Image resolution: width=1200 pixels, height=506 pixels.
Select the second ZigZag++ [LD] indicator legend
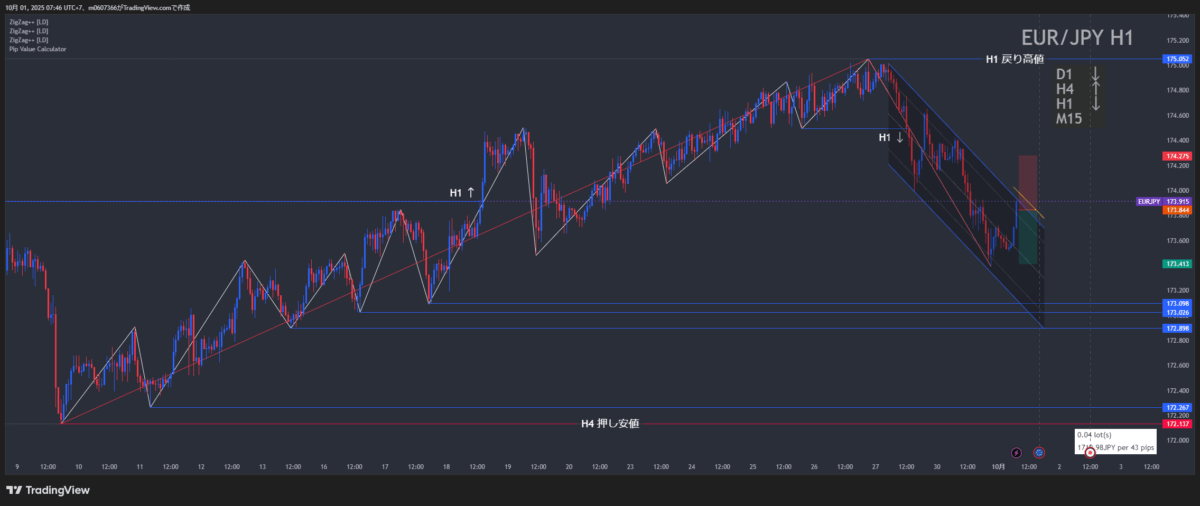28,30
